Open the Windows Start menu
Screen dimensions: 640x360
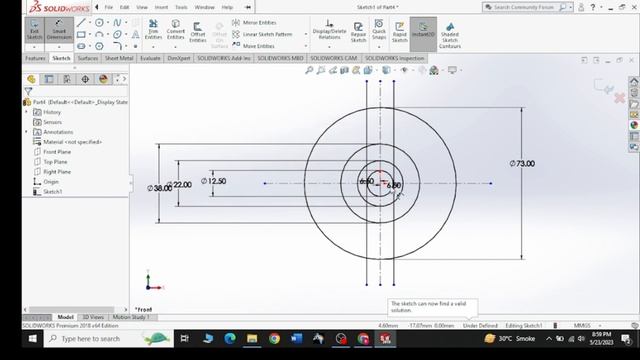click(33, 339)
